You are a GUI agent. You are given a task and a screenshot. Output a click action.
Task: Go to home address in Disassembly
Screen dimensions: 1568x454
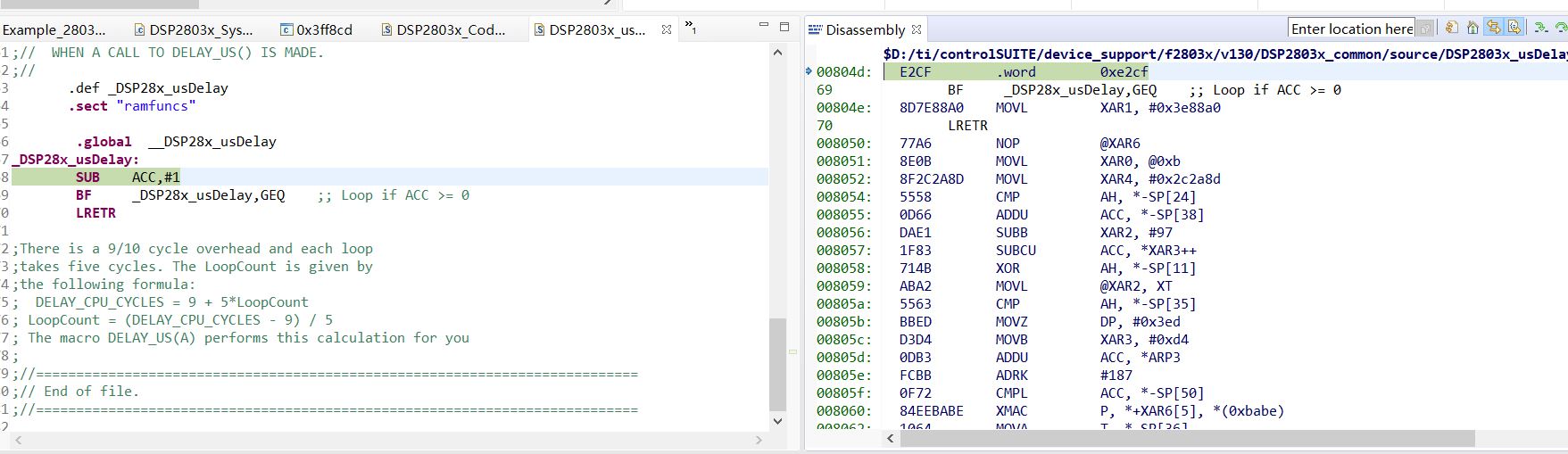click(1473, 29)
